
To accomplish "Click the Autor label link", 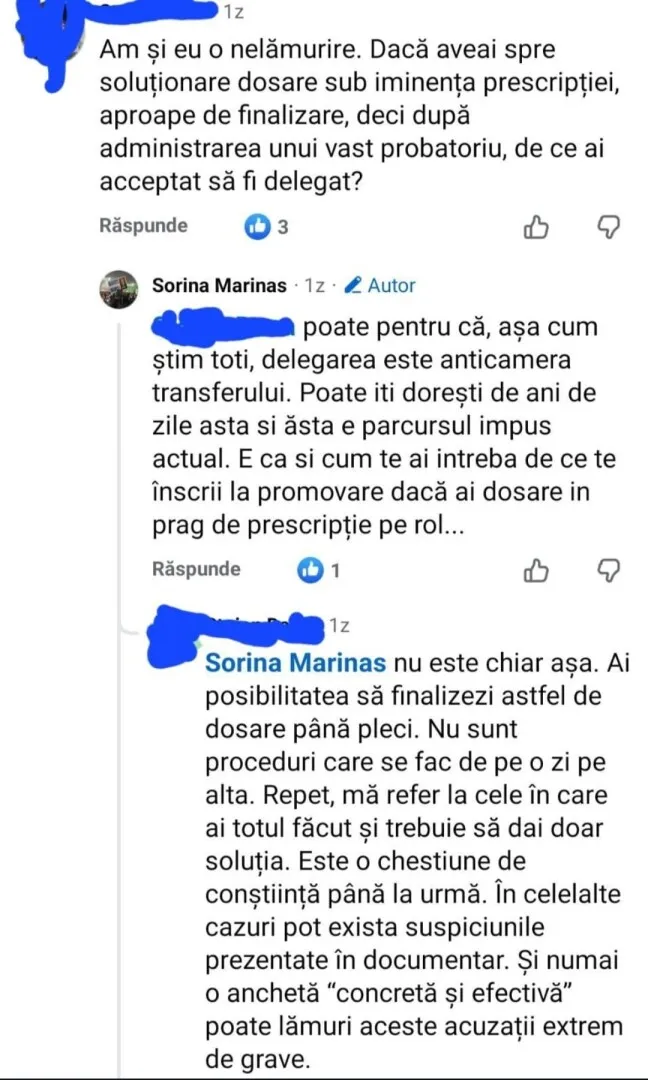I will (x=390, y=285).
